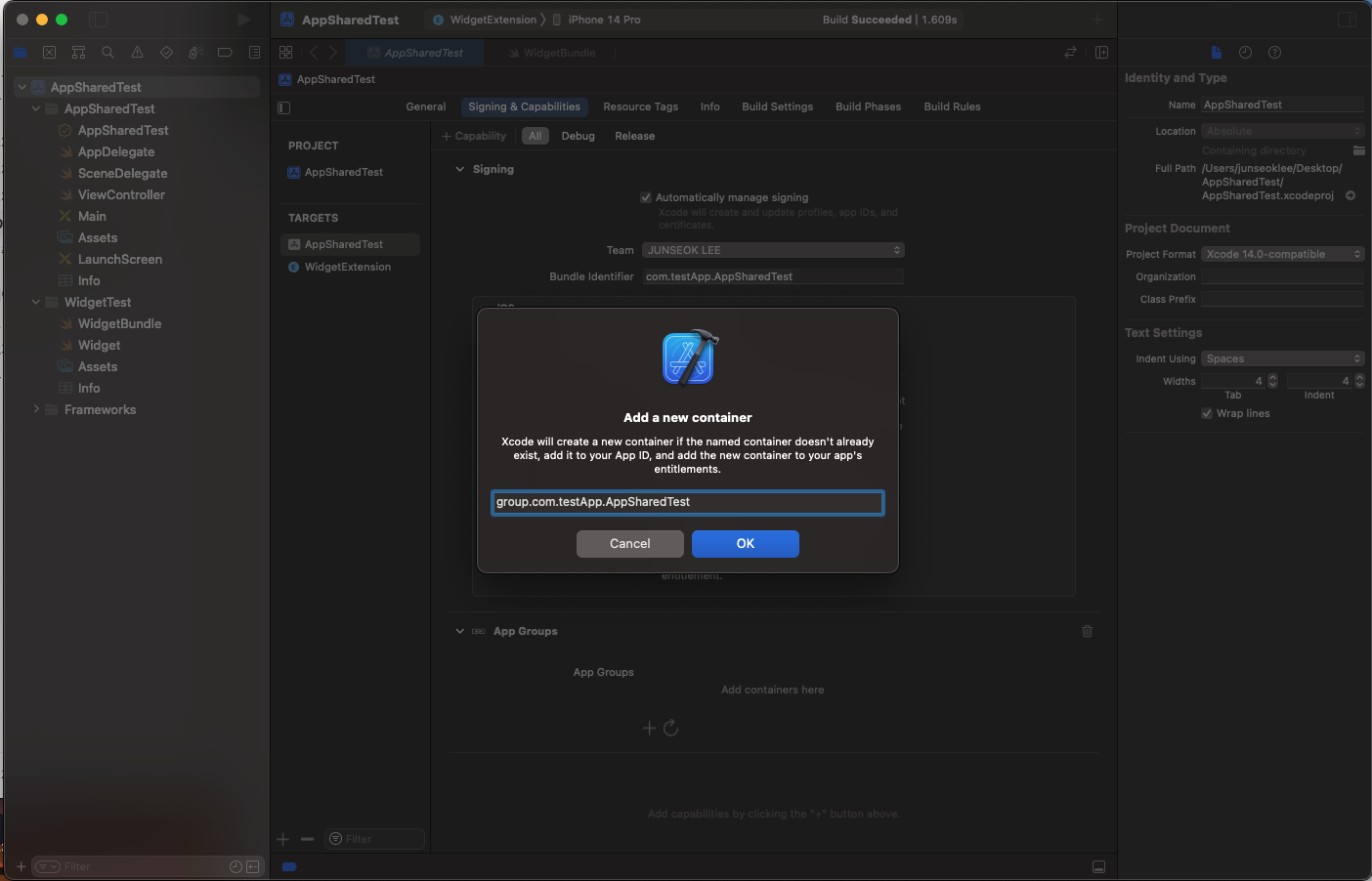Image resolution: width=1372 pixels, height=881 pixels.
Task: Switch to the Info tab
Action: tap(710, 106)
